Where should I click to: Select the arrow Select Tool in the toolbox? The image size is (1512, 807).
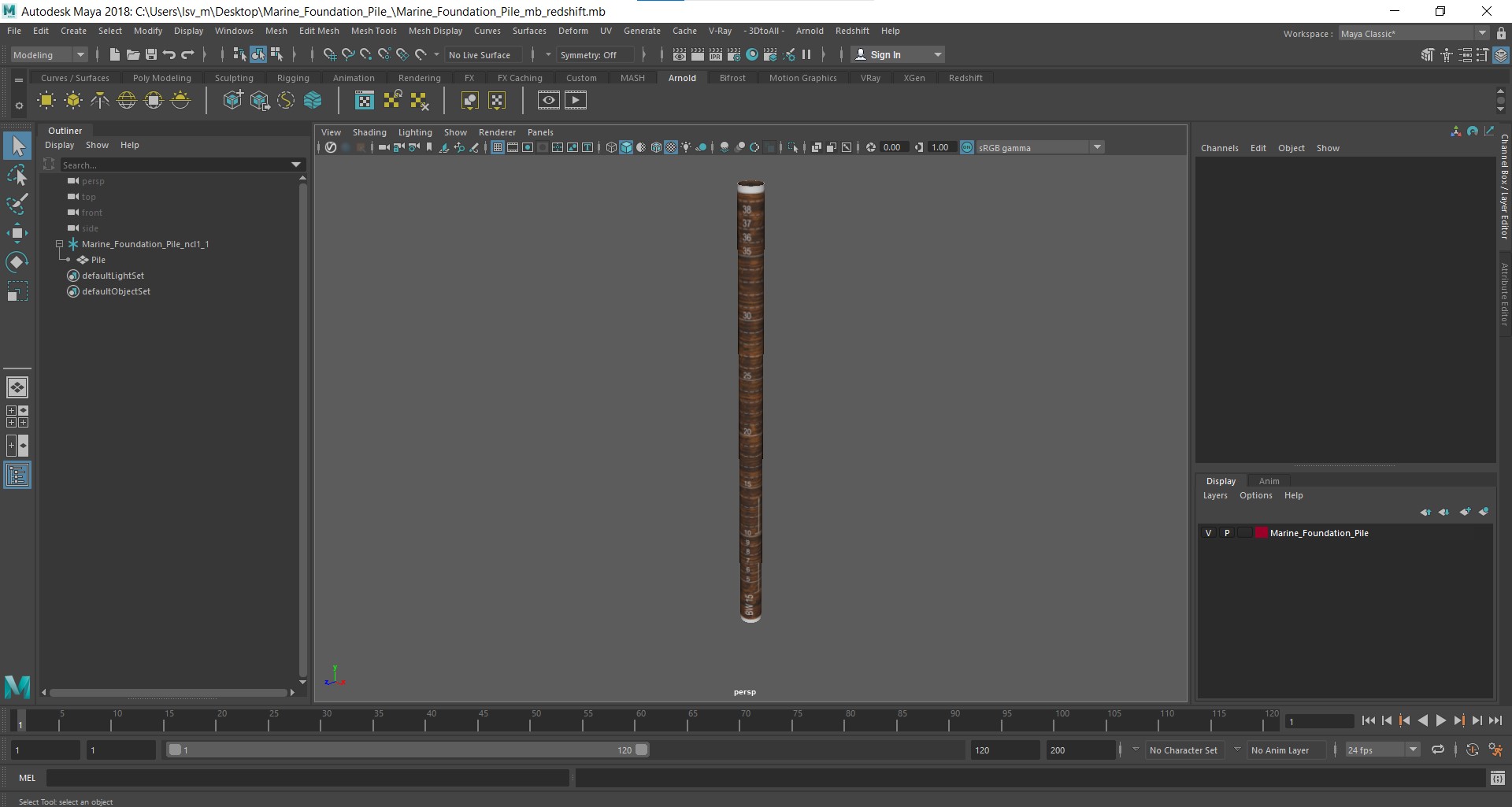click(17, 146)
